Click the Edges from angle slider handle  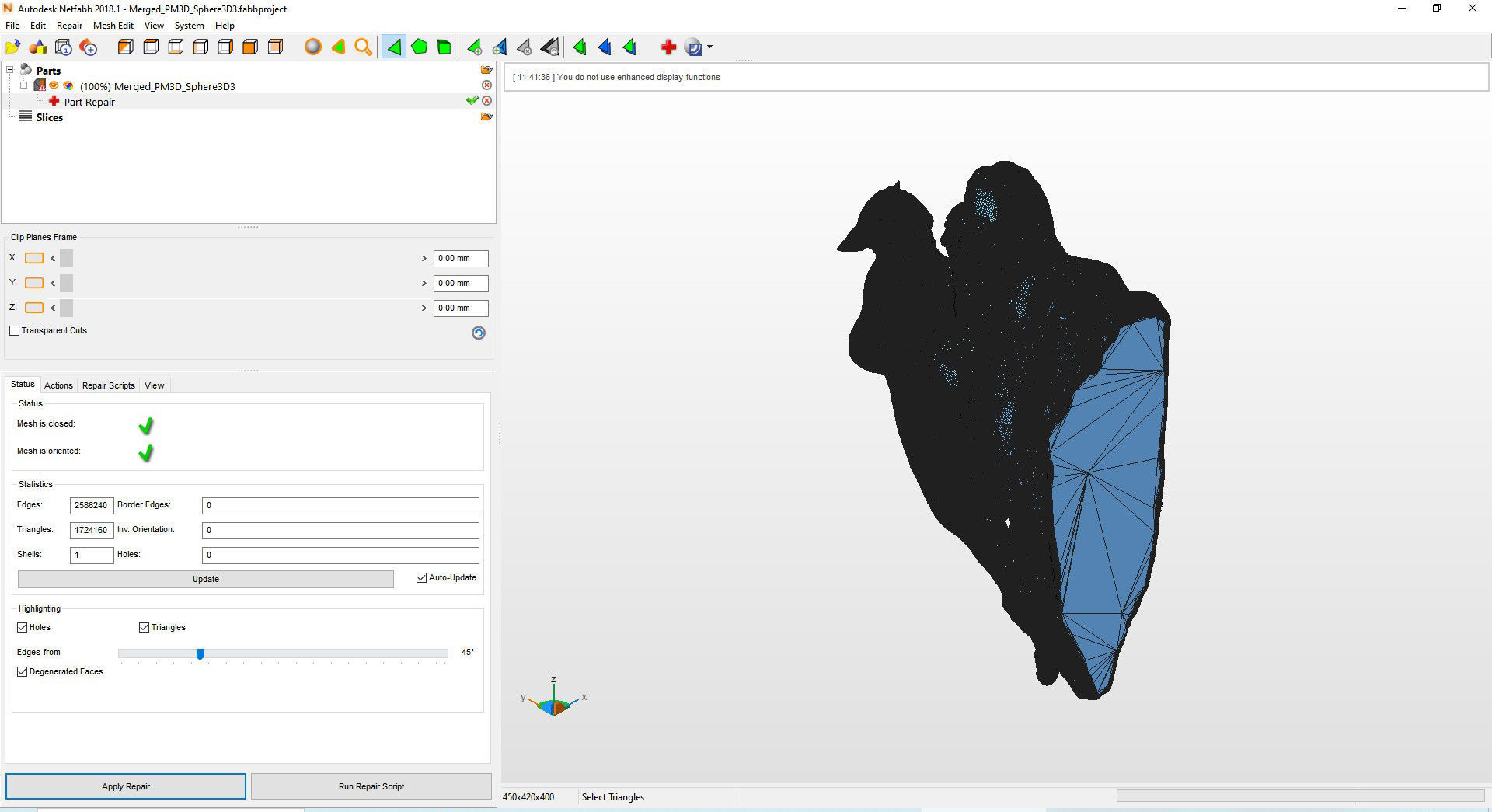pyautogui.click(x=200, y=654)
